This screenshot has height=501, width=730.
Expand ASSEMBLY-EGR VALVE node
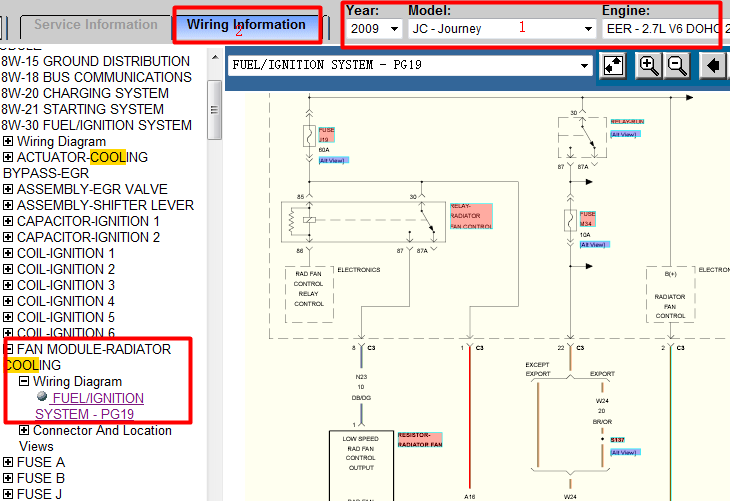point(8,189)
